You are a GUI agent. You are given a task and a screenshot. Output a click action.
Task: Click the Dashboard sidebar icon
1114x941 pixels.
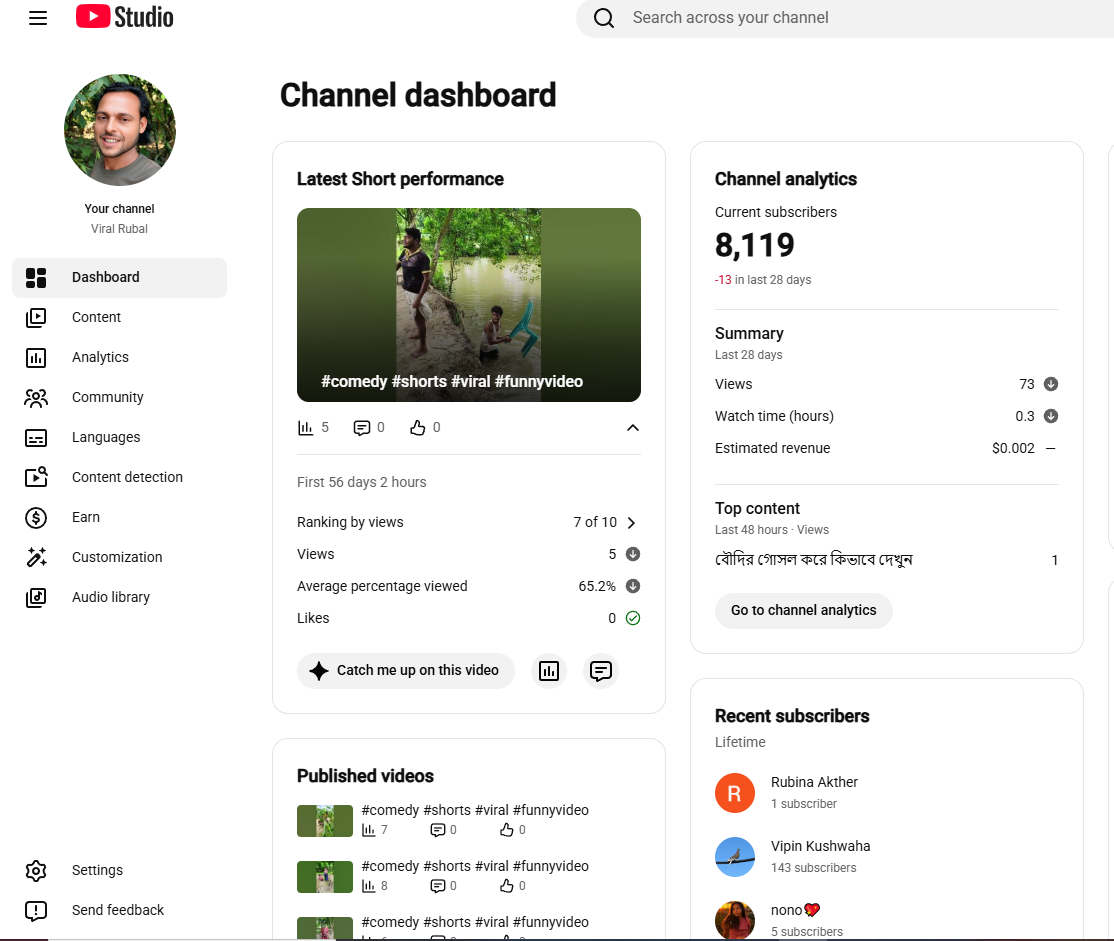click(36, 278)
